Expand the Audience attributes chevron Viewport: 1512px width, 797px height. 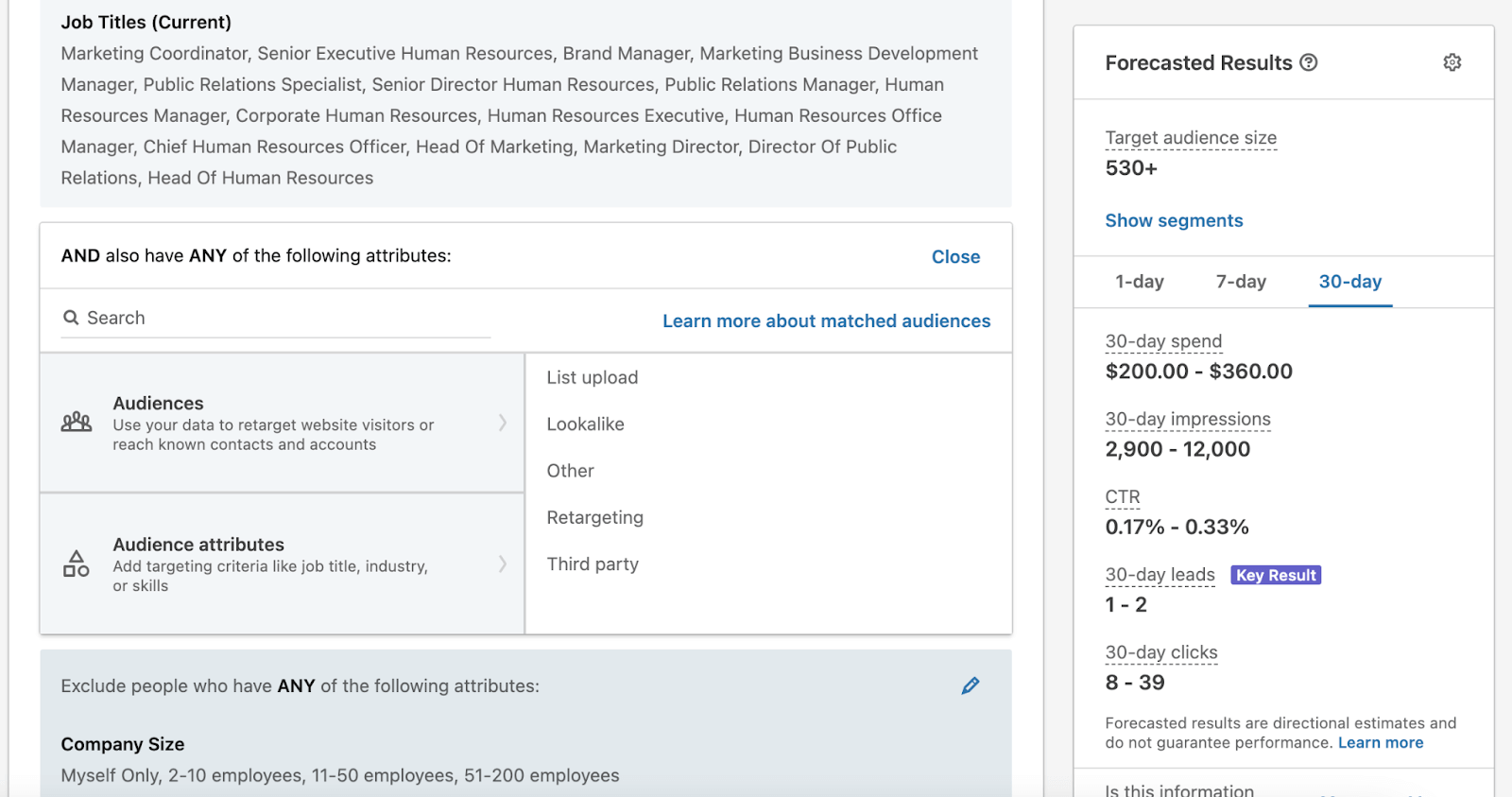coord(503,563)
